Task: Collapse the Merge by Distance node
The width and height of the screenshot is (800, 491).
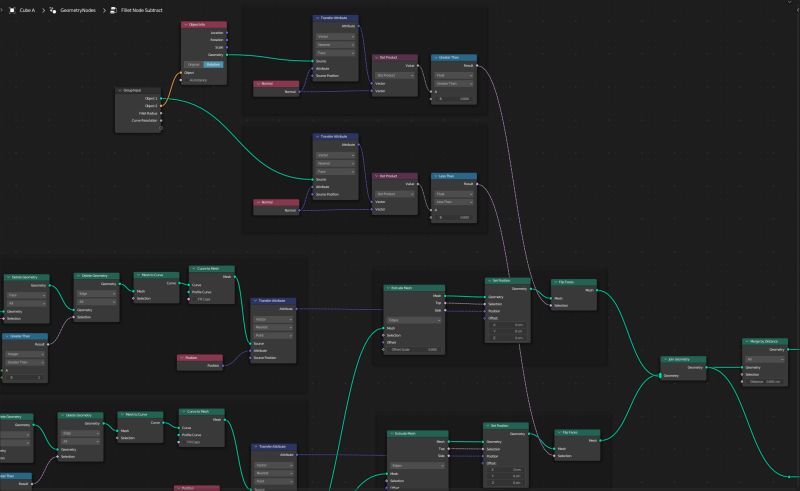Action: point(746,341)
